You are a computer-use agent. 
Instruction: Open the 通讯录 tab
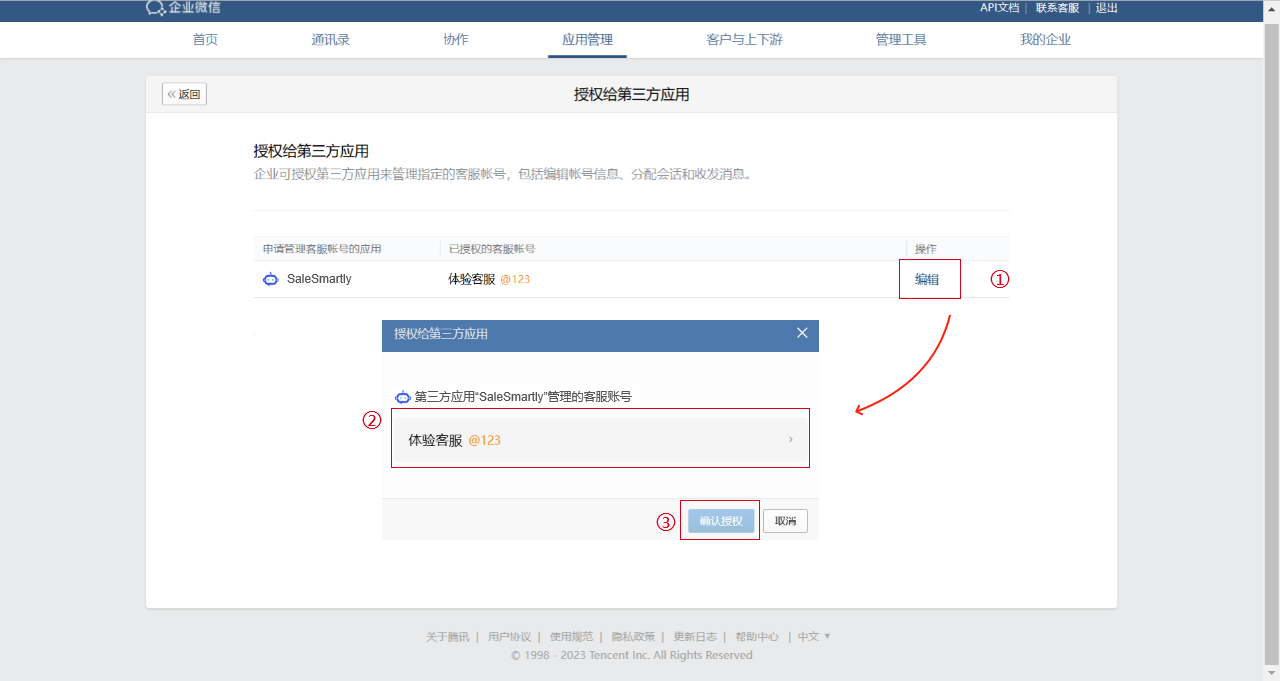tap(330, 40)
